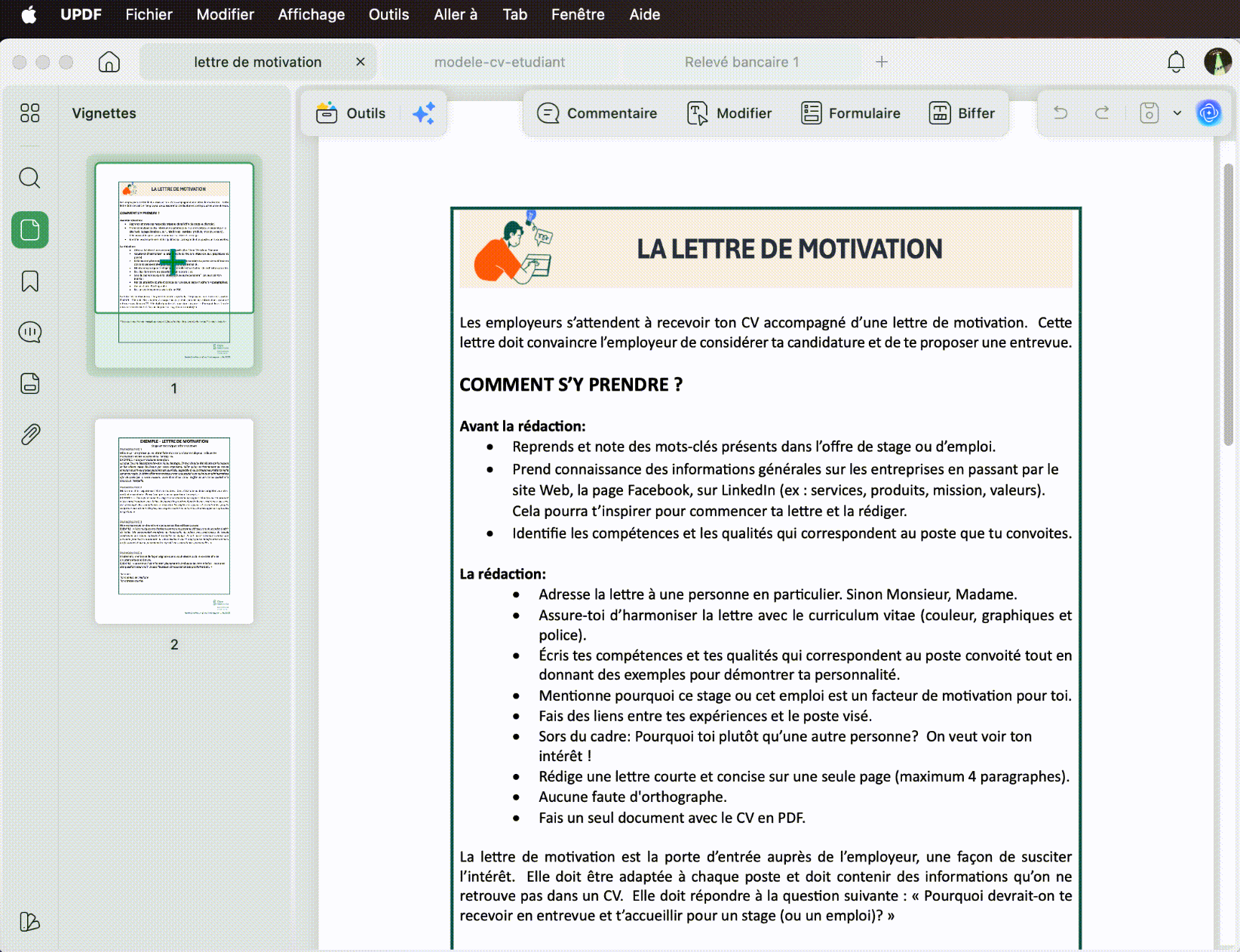Select page 1 thumbnail
The image size is (1240, 952).
coord(174,265)
